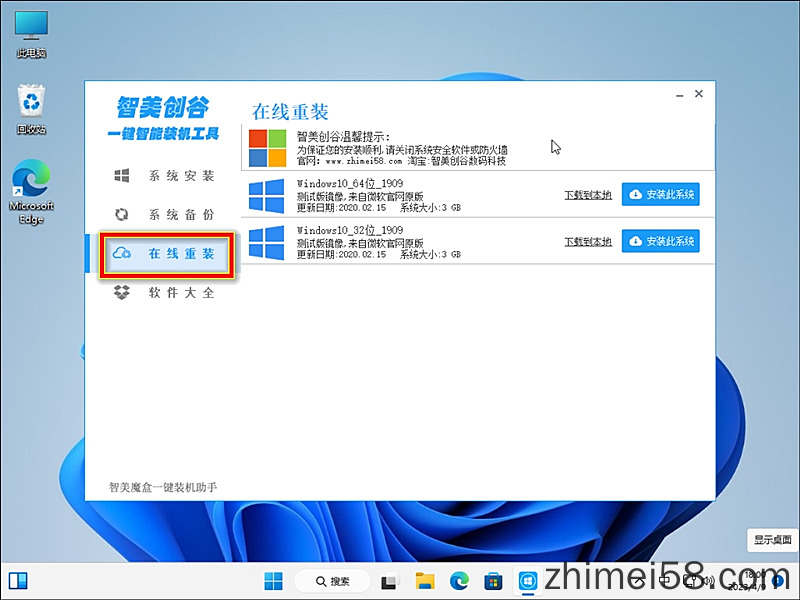Click the 智美创谷温馨提示 heading text

point(343,136)
